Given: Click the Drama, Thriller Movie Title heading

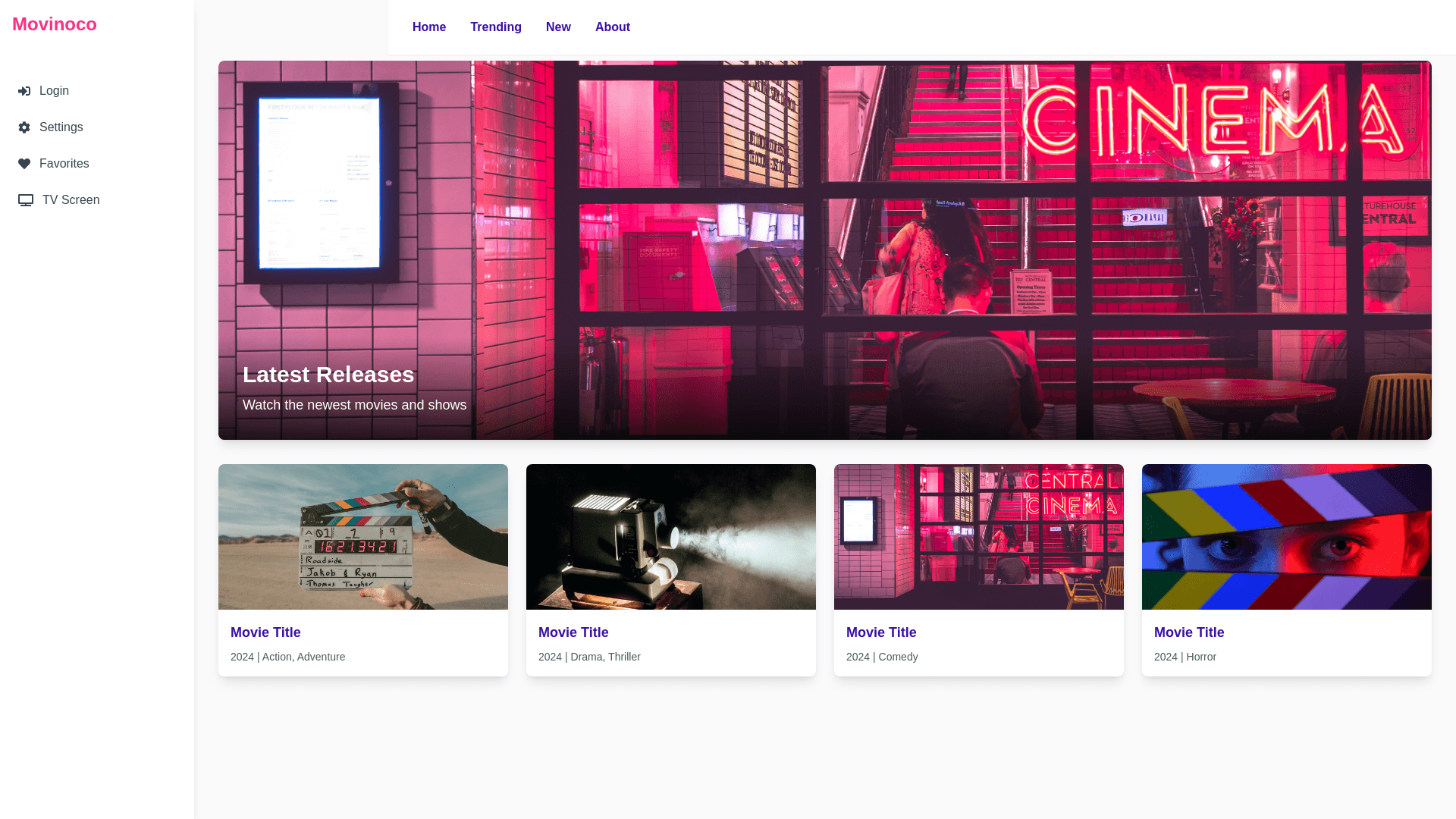Looking at the screenshot, I should 573,632.
